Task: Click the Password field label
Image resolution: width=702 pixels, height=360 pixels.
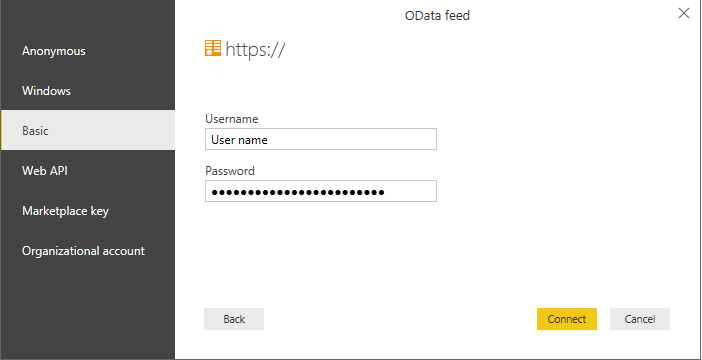Action: coord(230,171)
